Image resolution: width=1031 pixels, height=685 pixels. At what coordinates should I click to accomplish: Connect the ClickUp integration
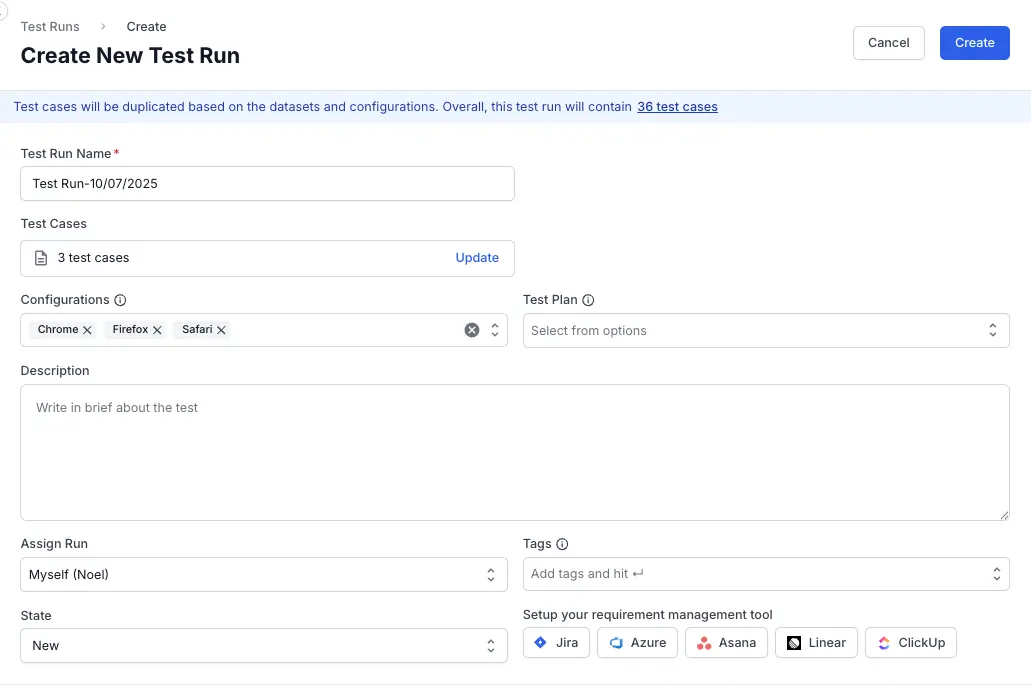point(910,643)
